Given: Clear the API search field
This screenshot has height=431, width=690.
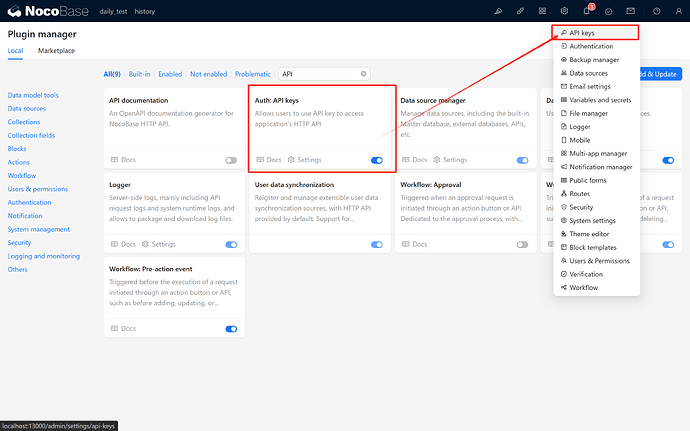Looking at the screenshot, I should (363, 74).
